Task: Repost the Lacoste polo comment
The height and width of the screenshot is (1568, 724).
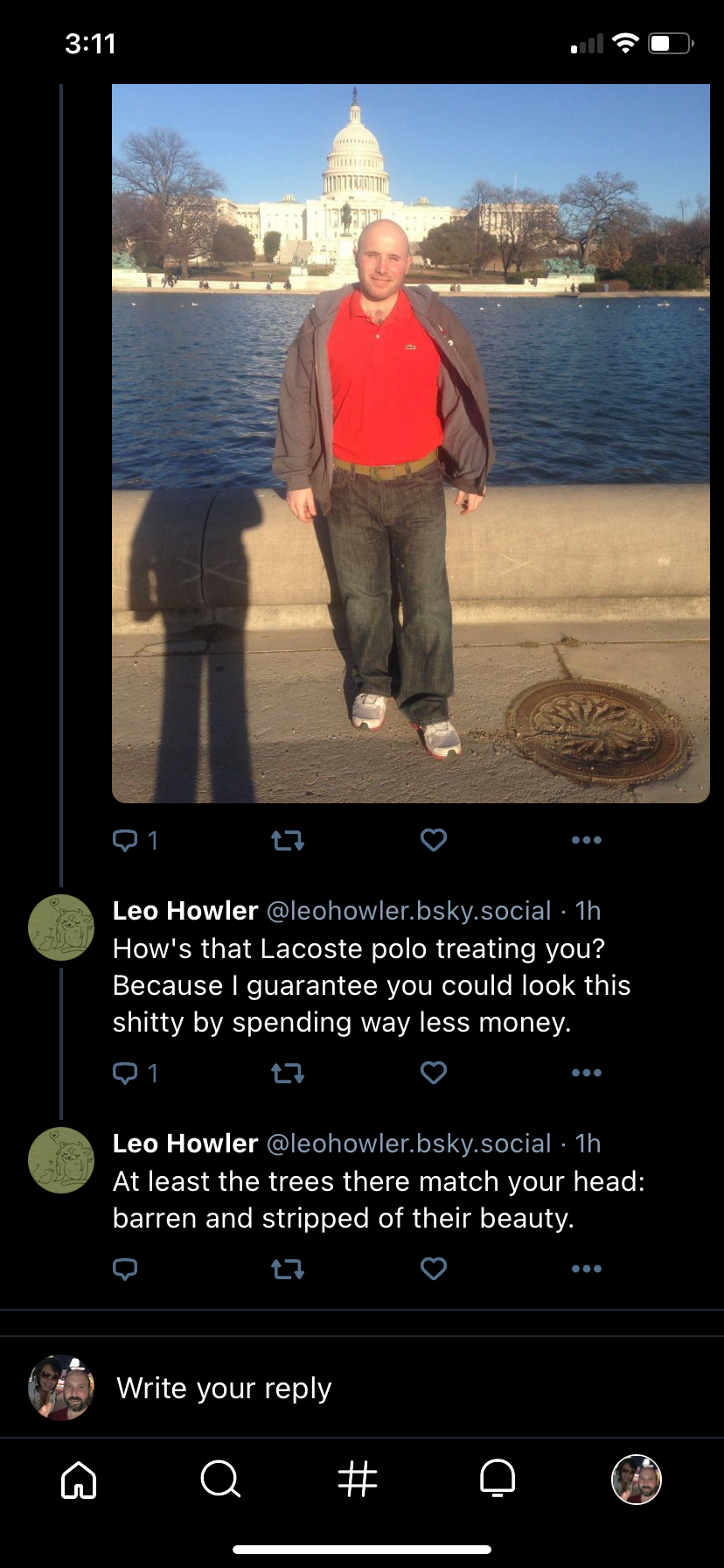Action: tap(288, 1073)
